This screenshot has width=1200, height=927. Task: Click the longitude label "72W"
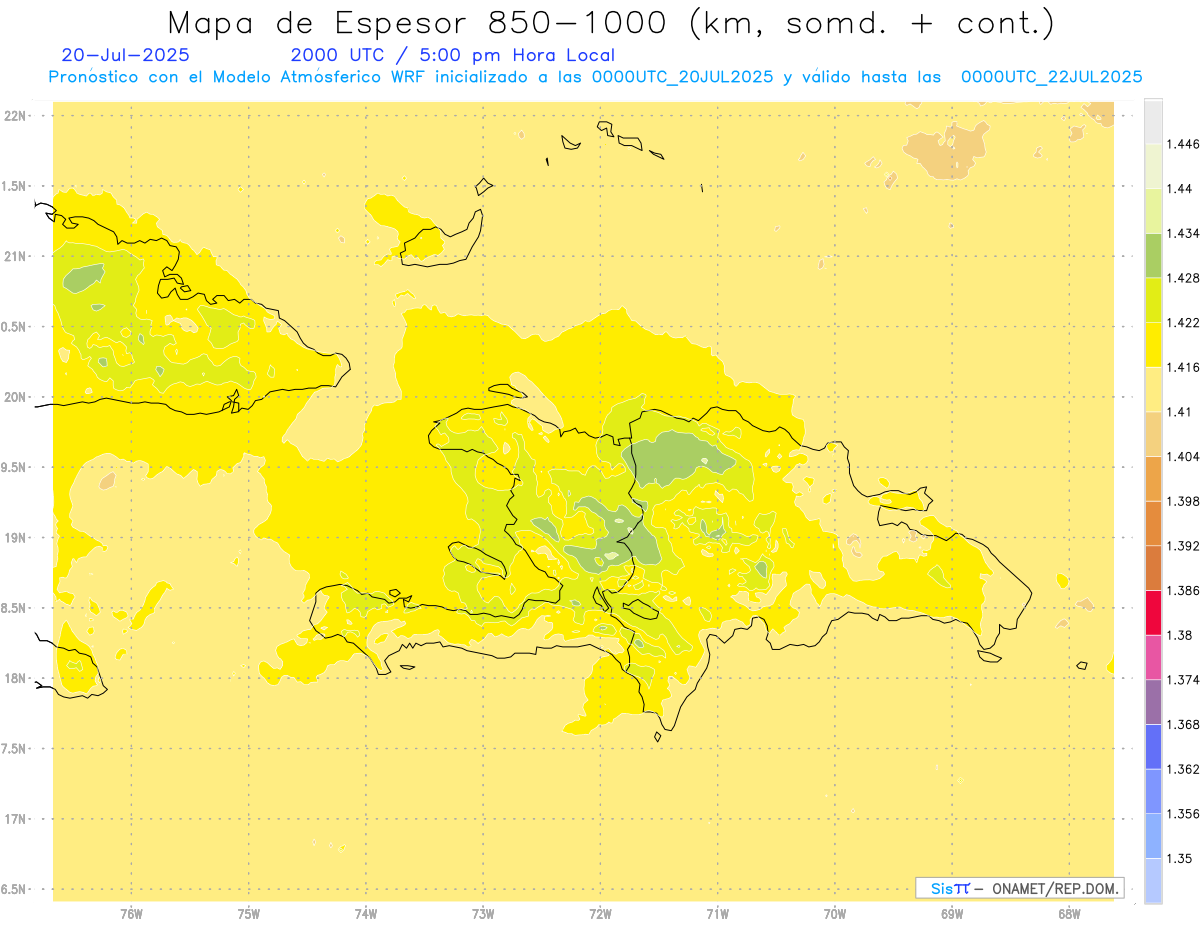click(600, 913)
